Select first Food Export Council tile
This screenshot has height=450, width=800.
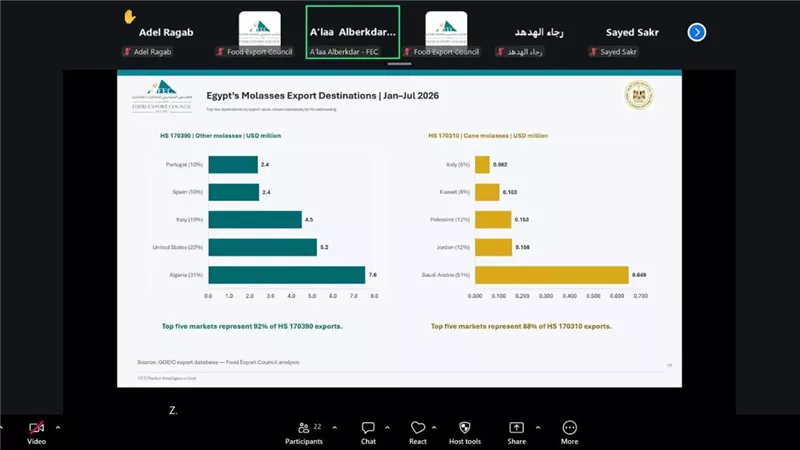point(259,32)
